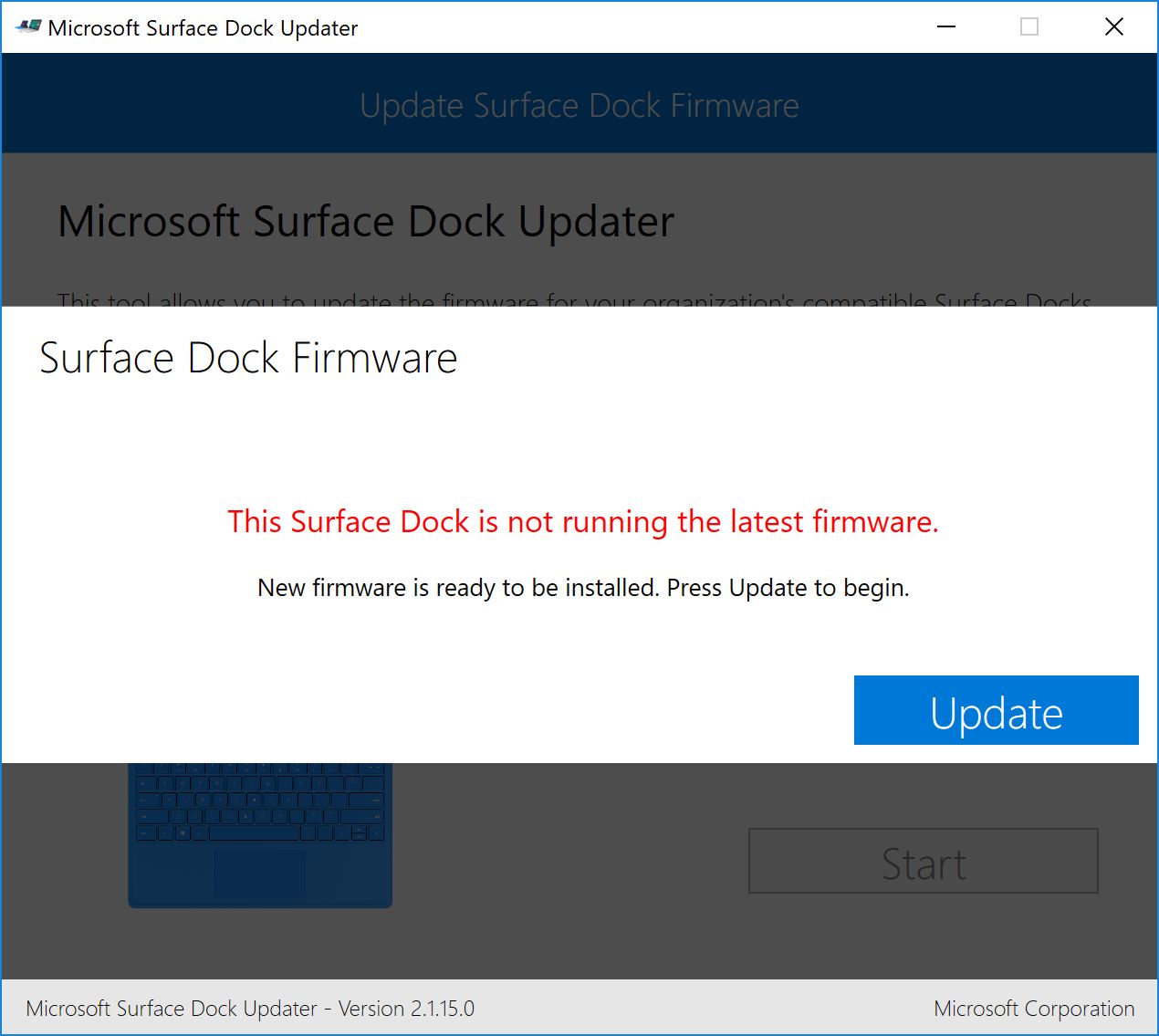Click the empty area left of the Update button
Viewport: 1159px width, 1036px height.
coord(456,710)
